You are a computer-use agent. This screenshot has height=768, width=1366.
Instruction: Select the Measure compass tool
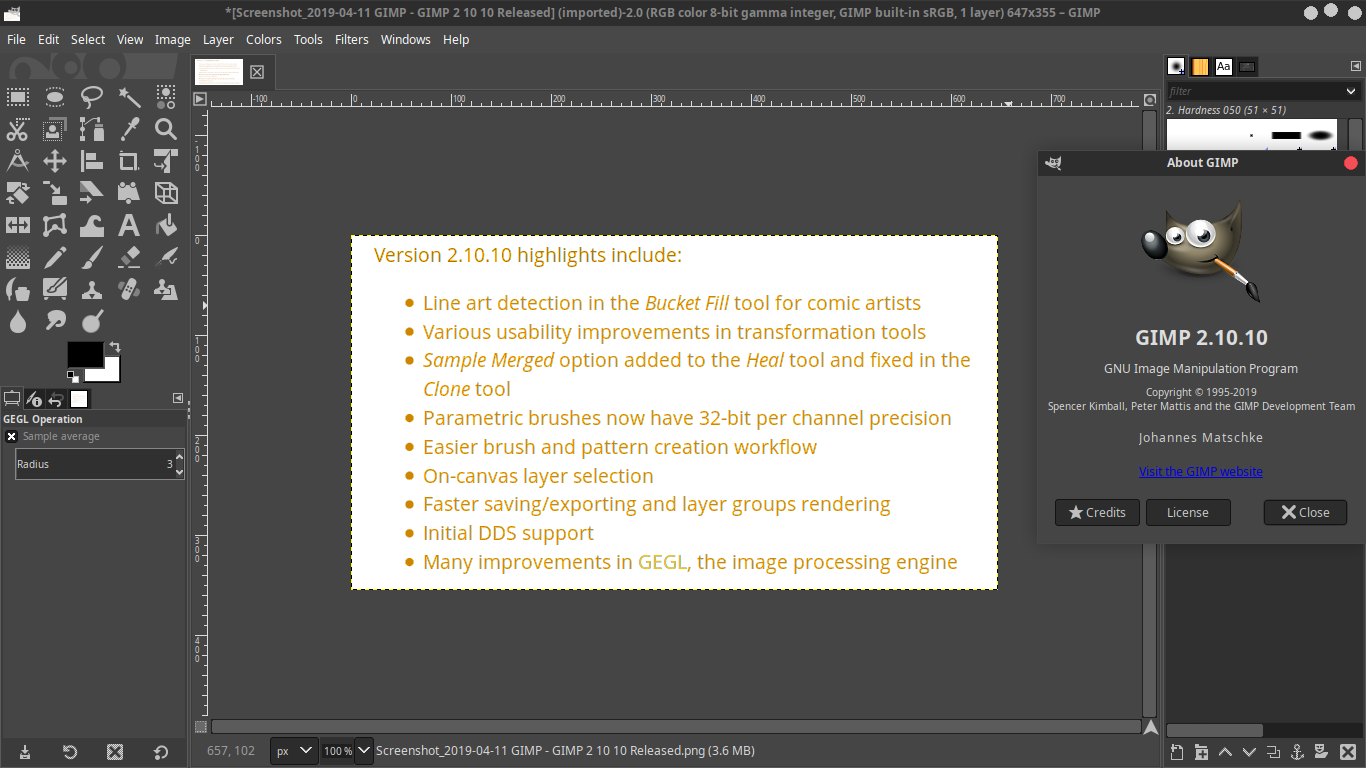(x=18, y=161)
